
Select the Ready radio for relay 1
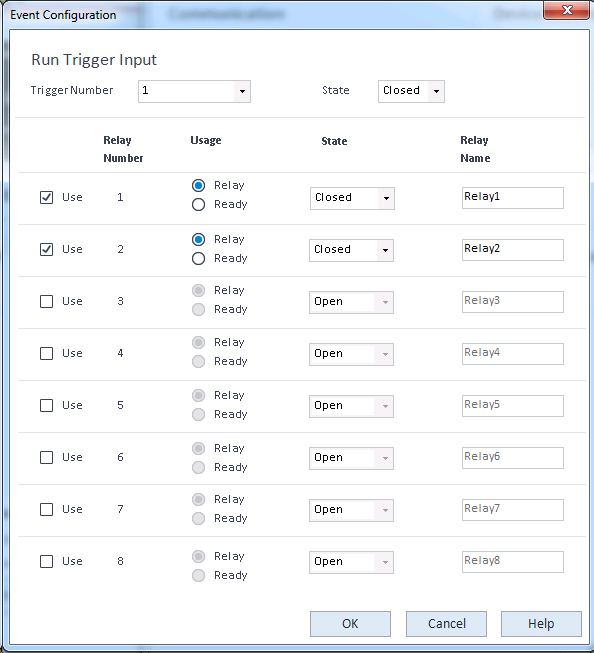(198, 204)
